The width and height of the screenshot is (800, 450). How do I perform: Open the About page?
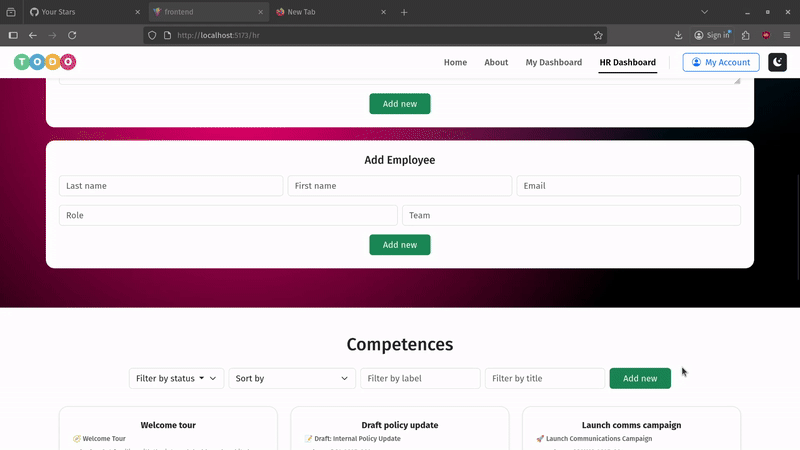[496, 62]
